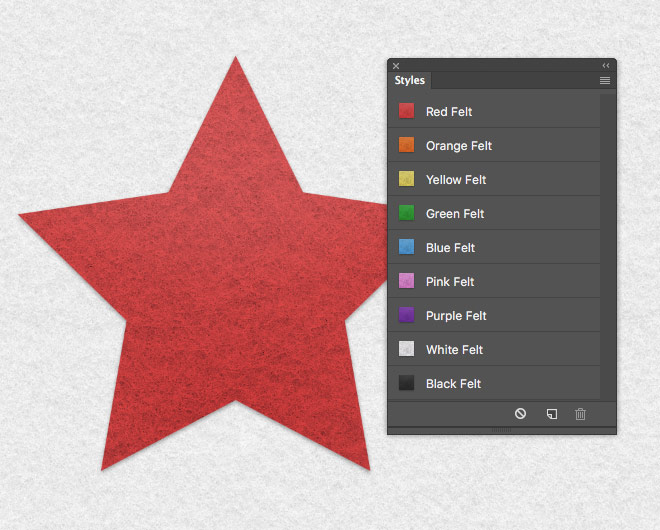
Task: Click the Create New Style icon
Action: point(552,414)
